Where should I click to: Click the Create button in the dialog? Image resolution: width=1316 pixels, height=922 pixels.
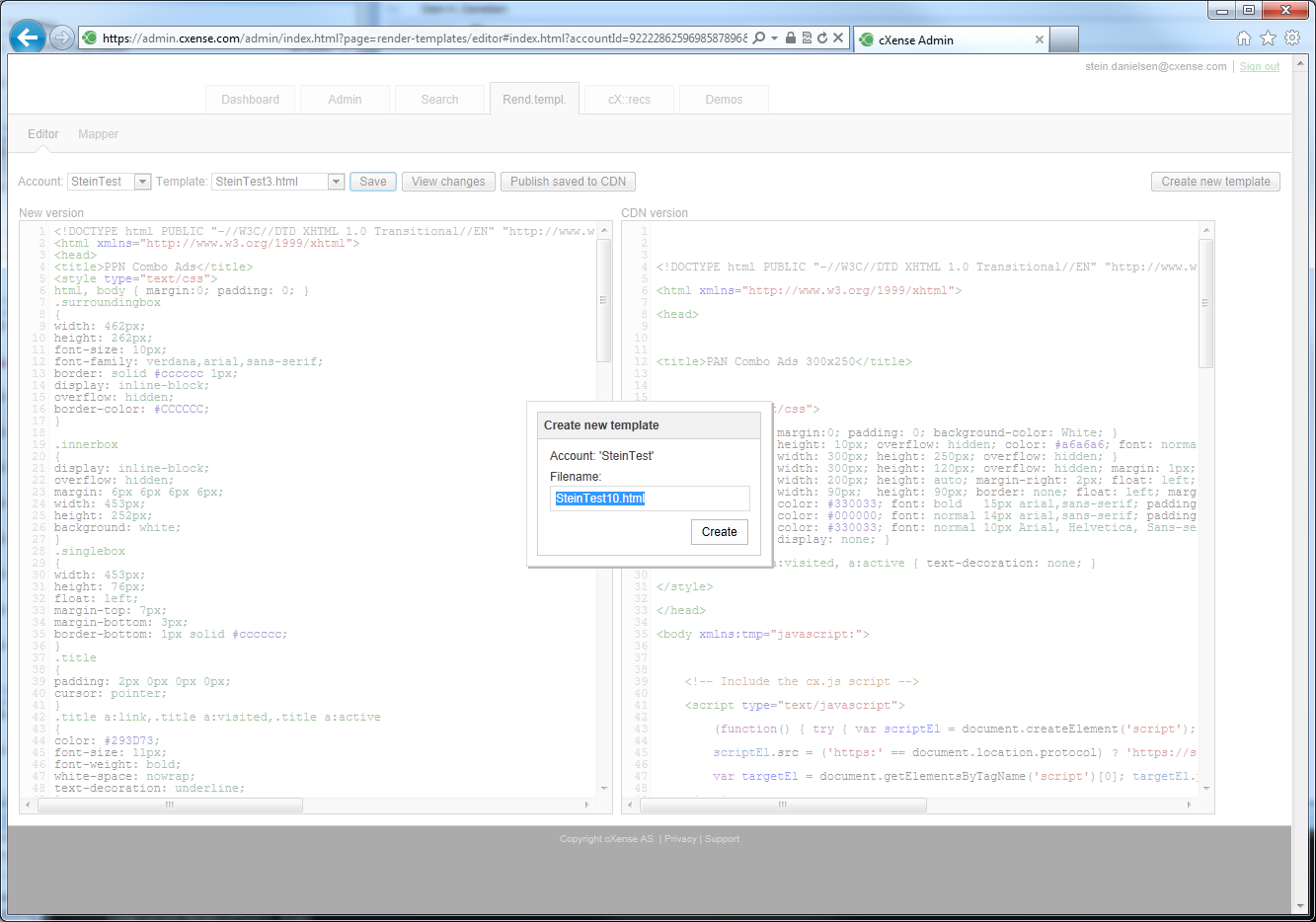tap(720, 532)
